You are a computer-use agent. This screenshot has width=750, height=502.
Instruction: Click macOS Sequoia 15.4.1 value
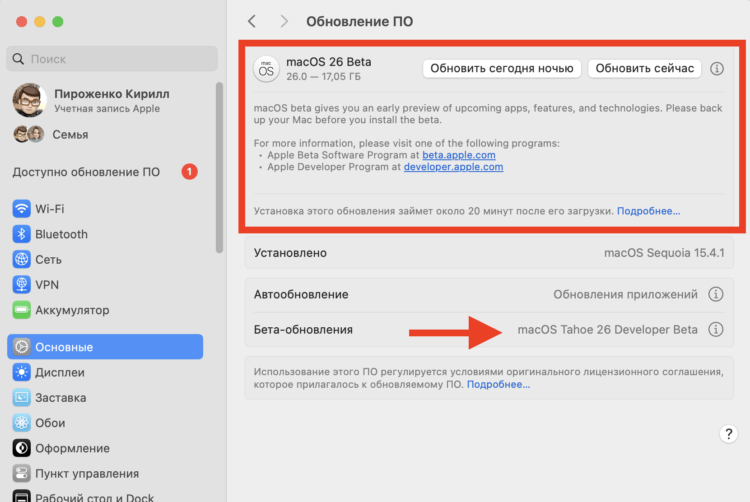pos(664,253)
